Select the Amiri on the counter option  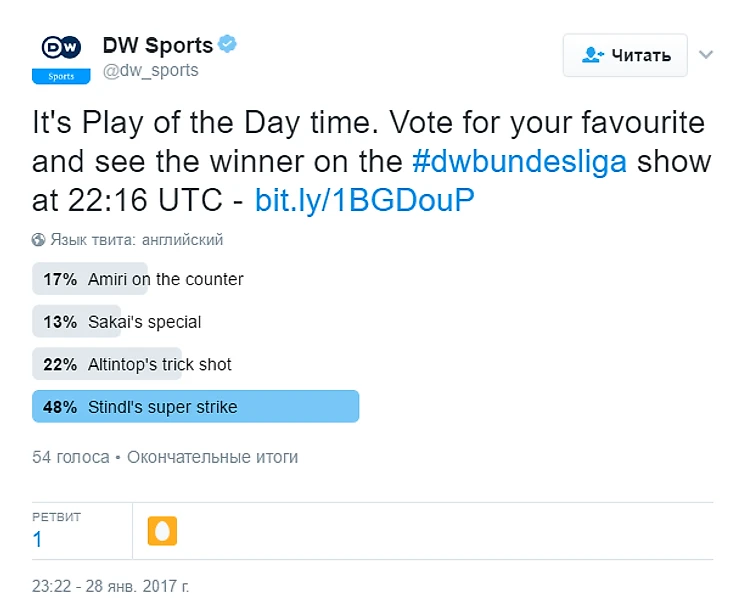(x=165, y=279)
